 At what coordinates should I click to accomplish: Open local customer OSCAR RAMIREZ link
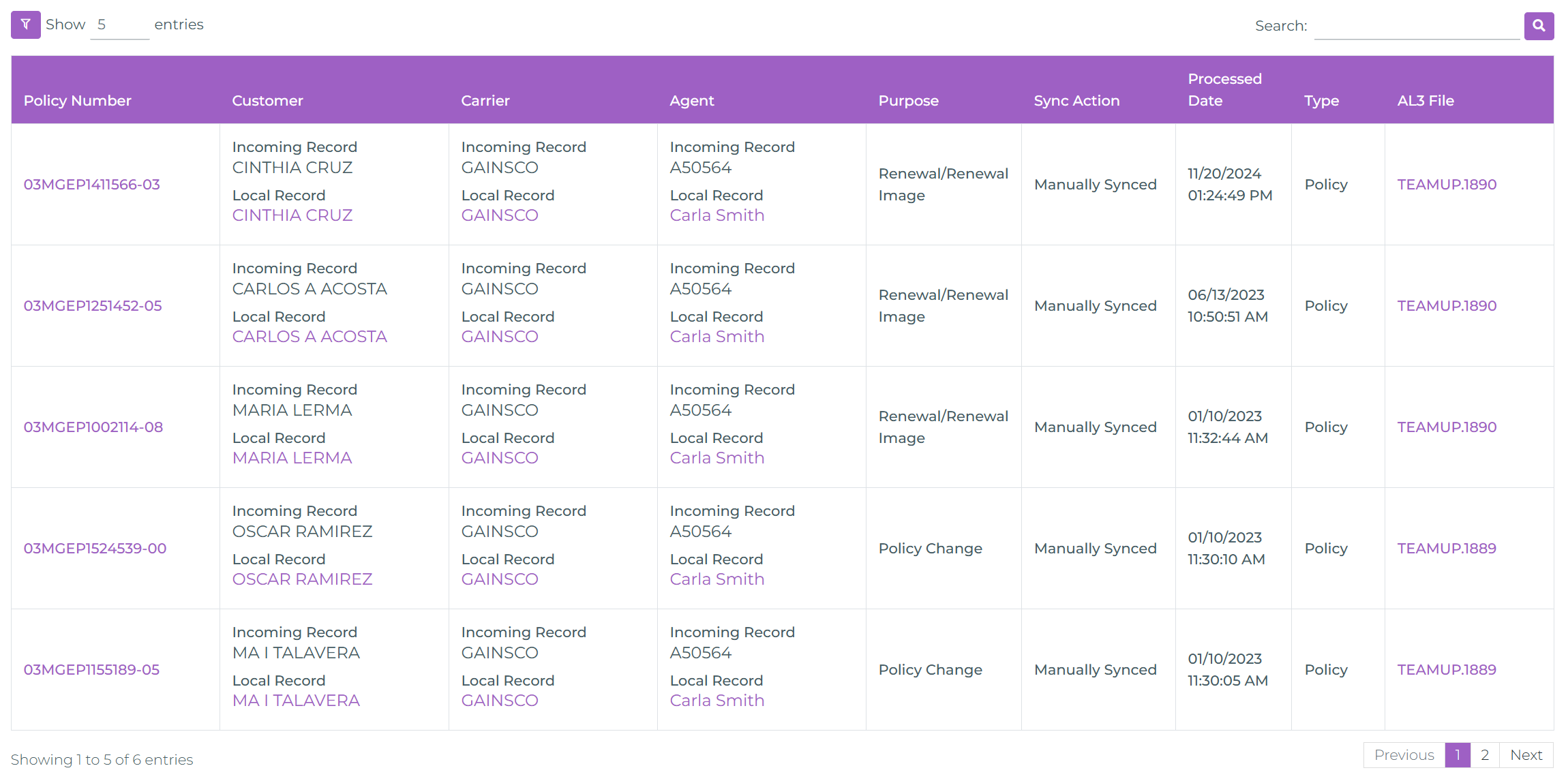pos(302,579)
